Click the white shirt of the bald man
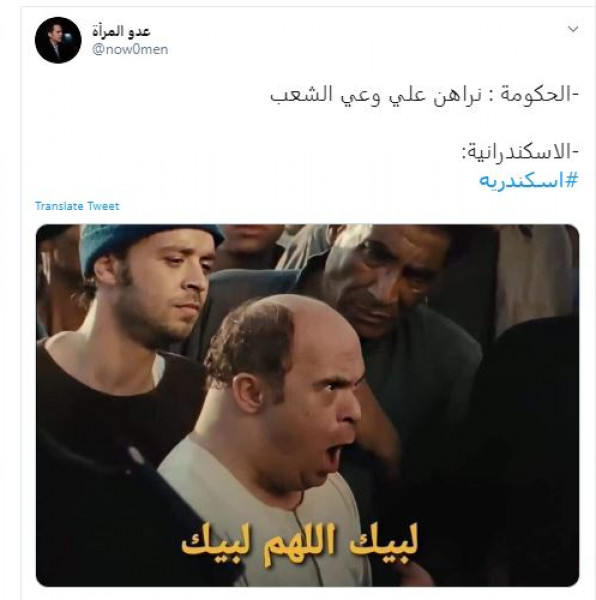The image size is (596, 600). tap(245, 509)
